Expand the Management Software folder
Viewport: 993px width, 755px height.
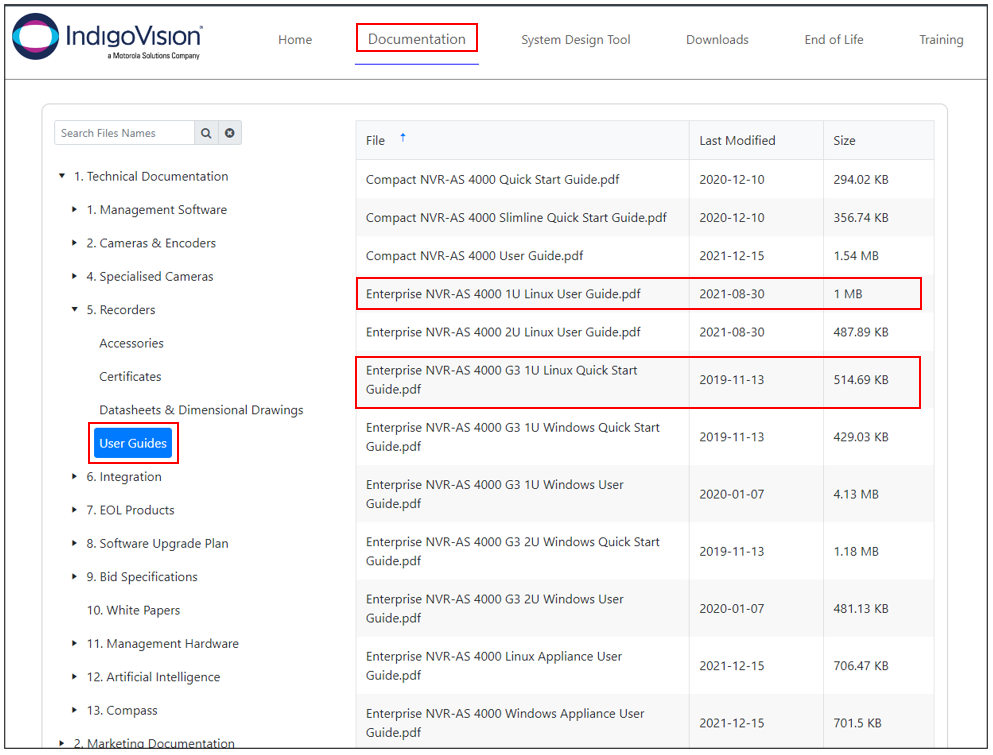pos(75,210)
